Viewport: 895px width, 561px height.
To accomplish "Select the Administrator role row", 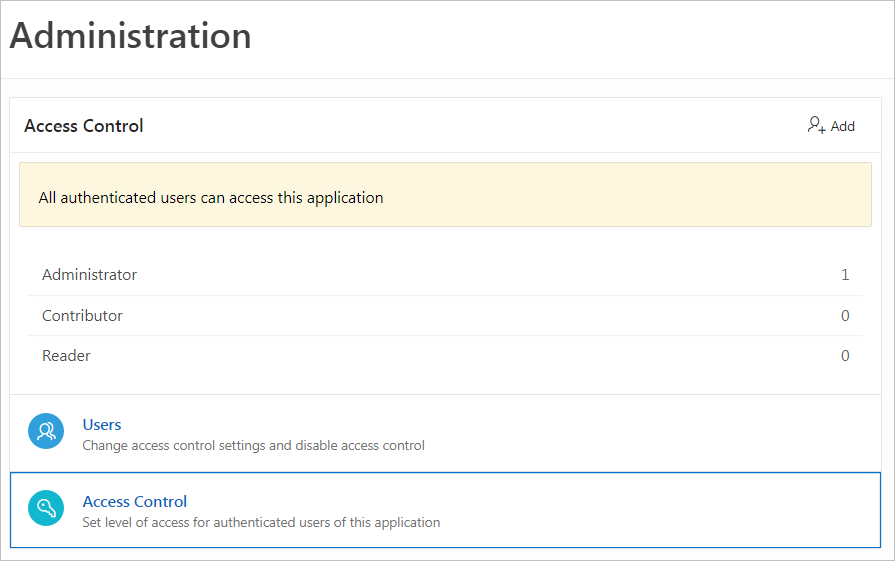I will click(445, 275).
